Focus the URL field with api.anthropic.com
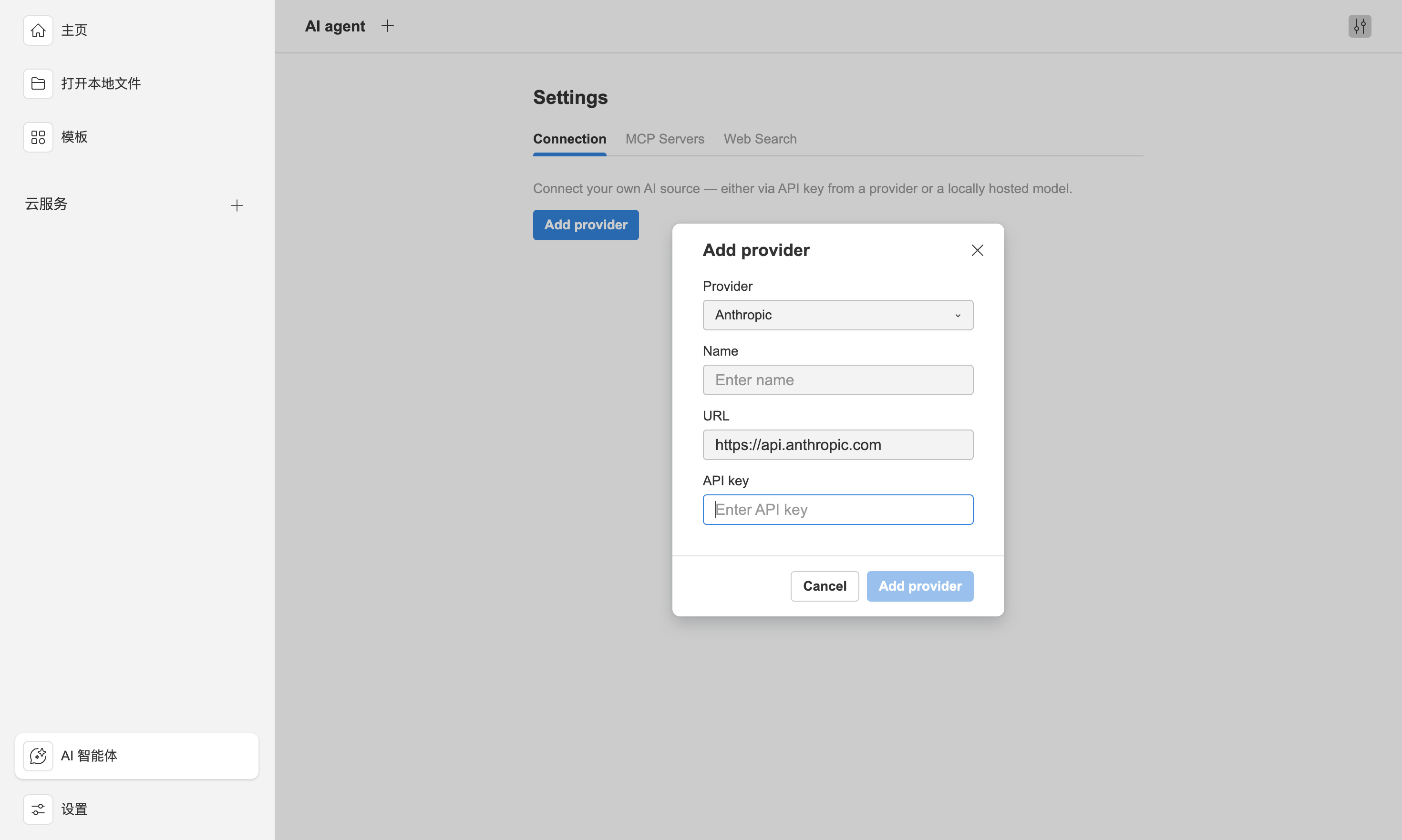The height and width of the screenshot is (840, 1402). 837,445
